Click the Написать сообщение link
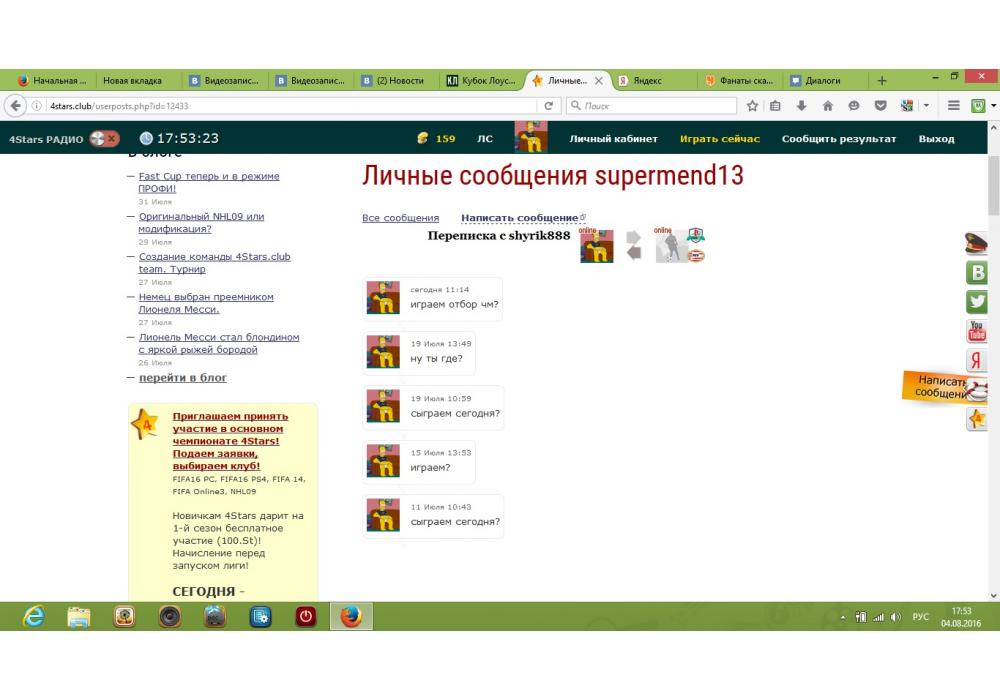Screen dimensions: 1000x700 (519, 218)
